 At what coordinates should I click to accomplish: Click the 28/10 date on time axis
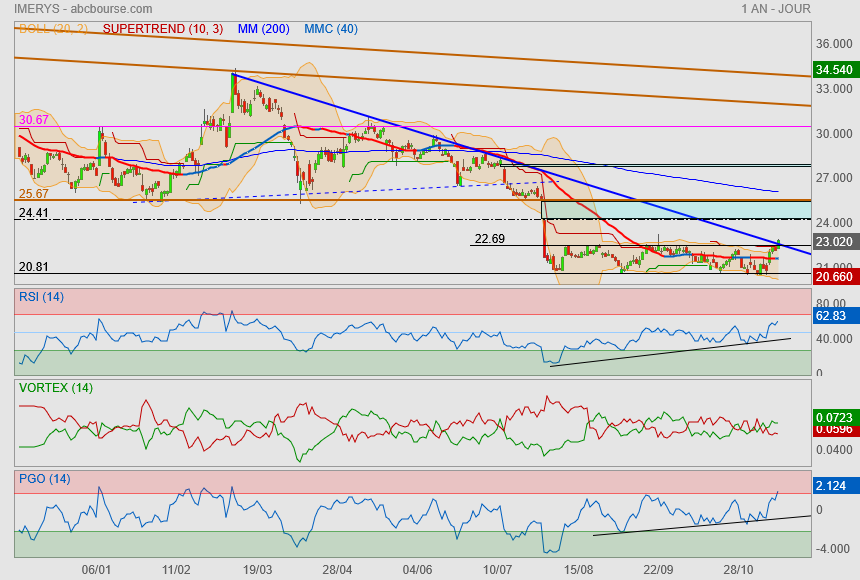click(739, 569)
